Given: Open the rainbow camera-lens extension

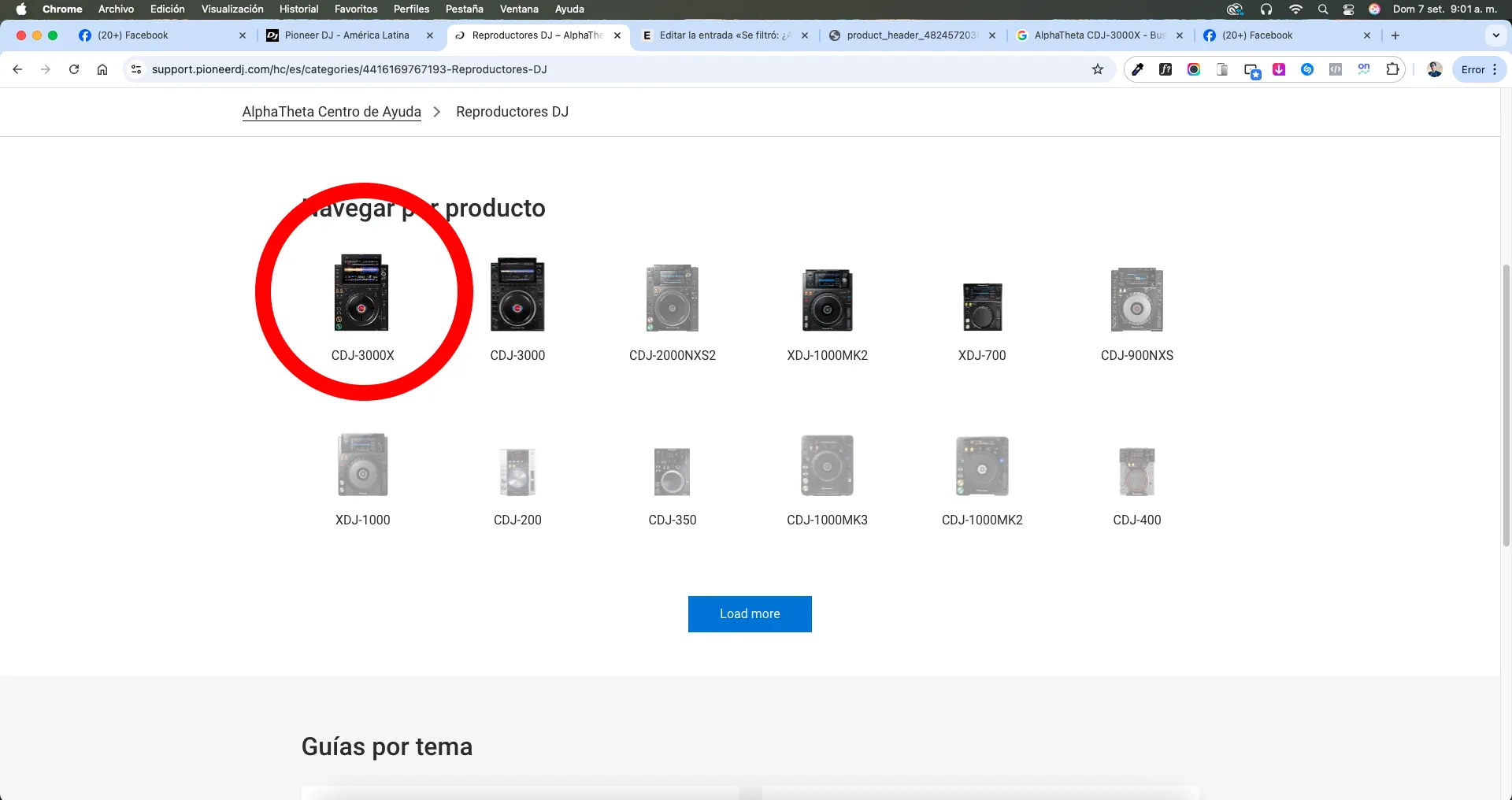Looking at the screenshot, I should pyautogui.click(x=1194, y=69).
